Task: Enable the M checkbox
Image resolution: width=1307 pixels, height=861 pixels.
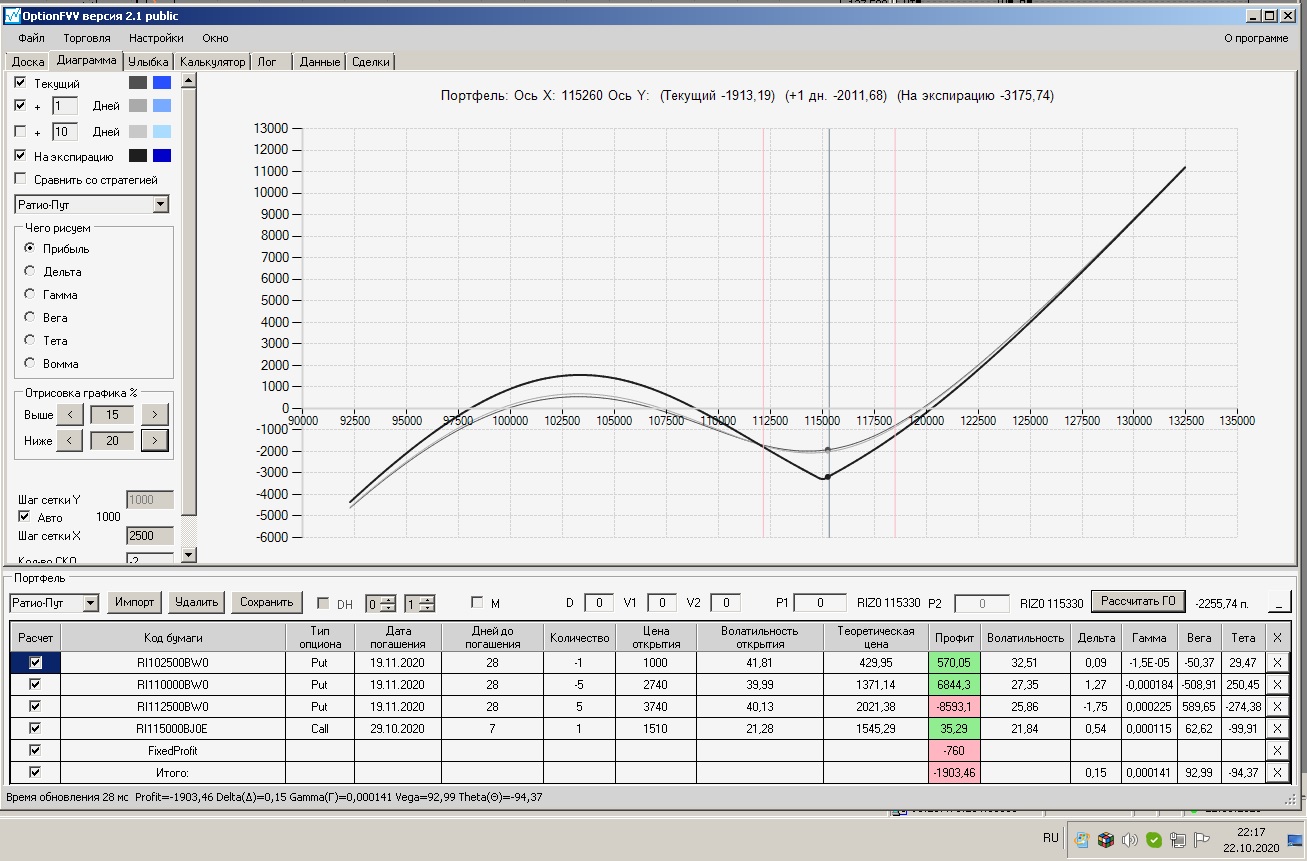Action: [477, 603]
